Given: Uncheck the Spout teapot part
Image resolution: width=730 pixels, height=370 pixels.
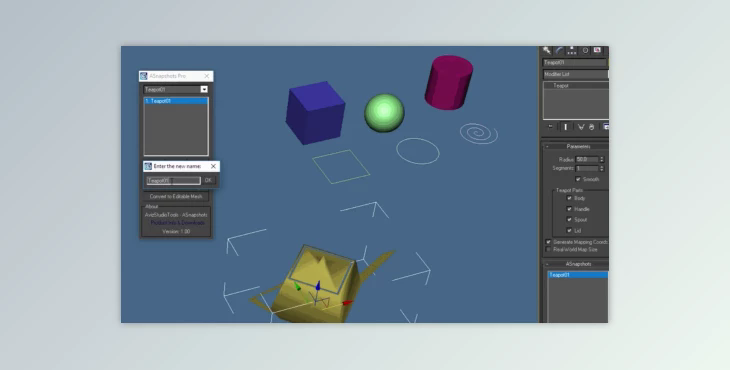Looking at the screenshot, I should pyautogui.click(x=569, y=219).
